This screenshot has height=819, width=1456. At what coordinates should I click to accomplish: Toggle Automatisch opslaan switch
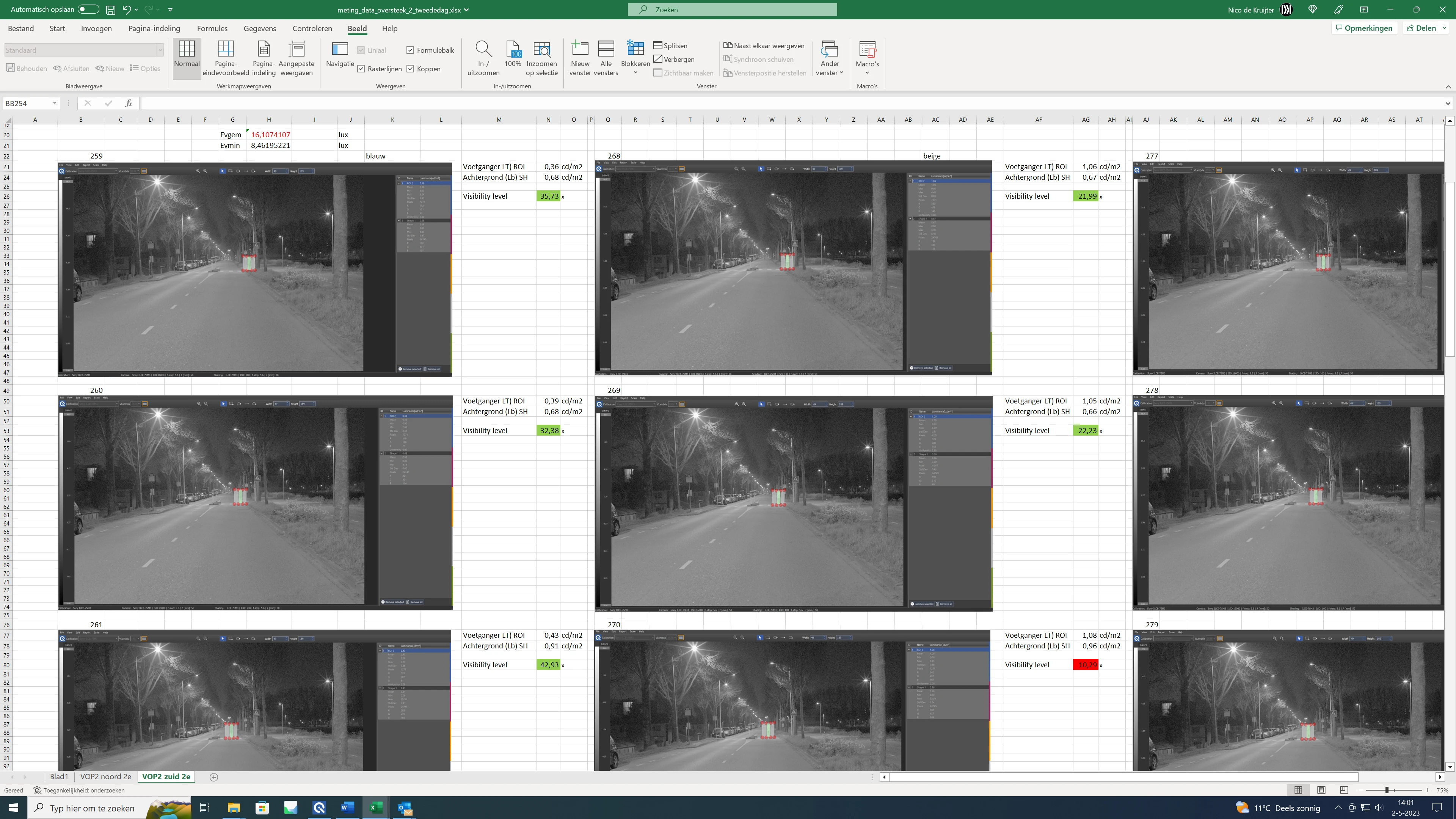point(88,9)
